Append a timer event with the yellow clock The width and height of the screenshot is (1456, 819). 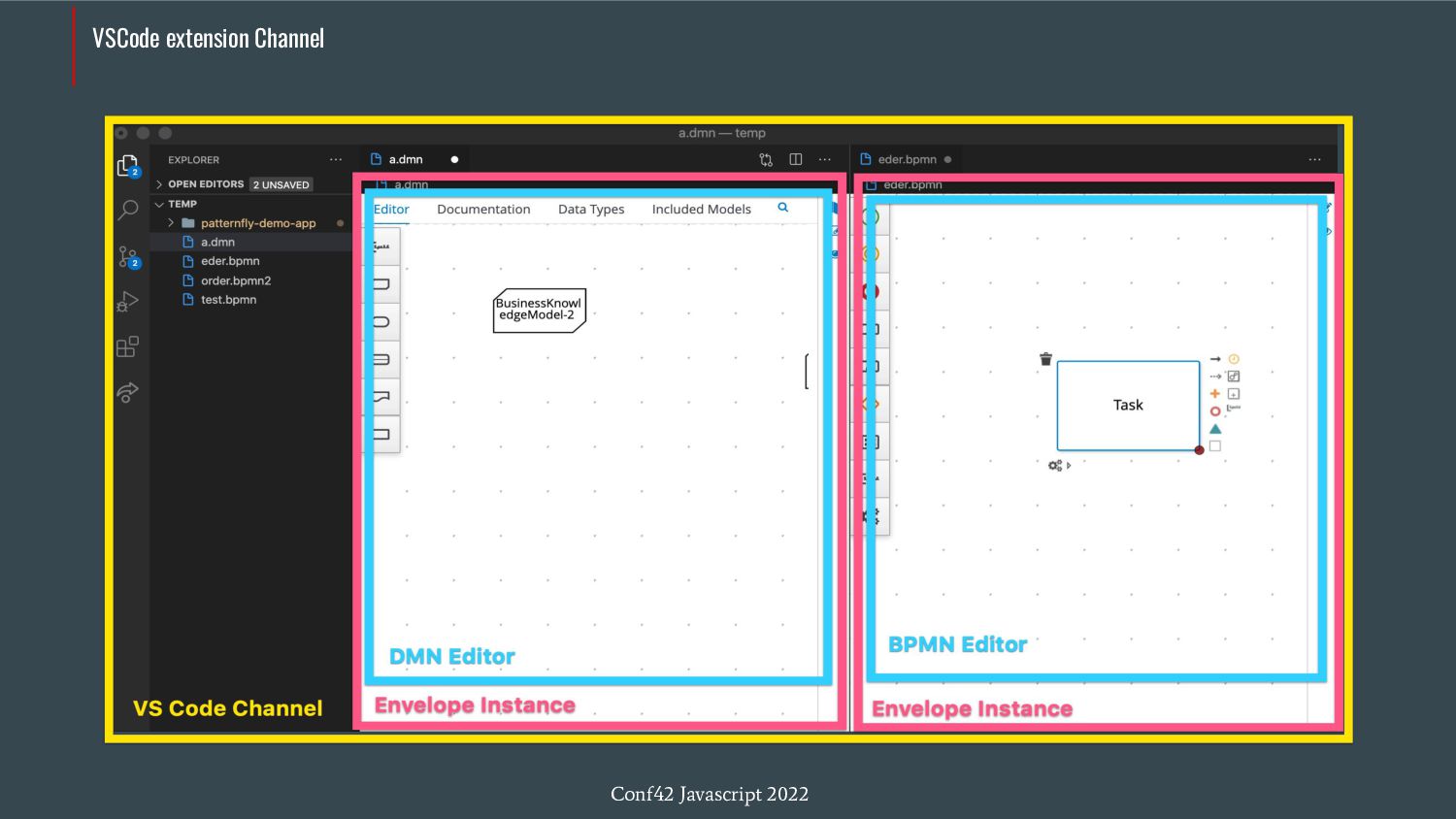point(1234,359)
